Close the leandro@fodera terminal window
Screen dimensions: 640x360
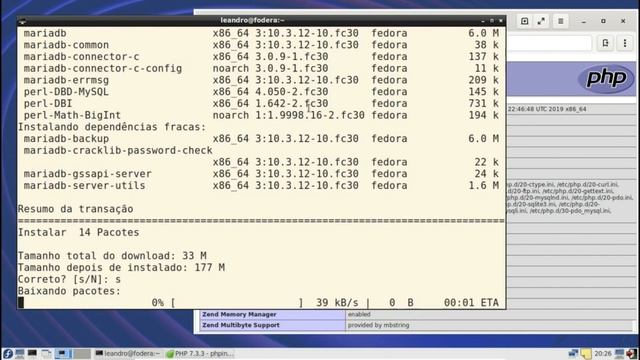pos(501,20)
